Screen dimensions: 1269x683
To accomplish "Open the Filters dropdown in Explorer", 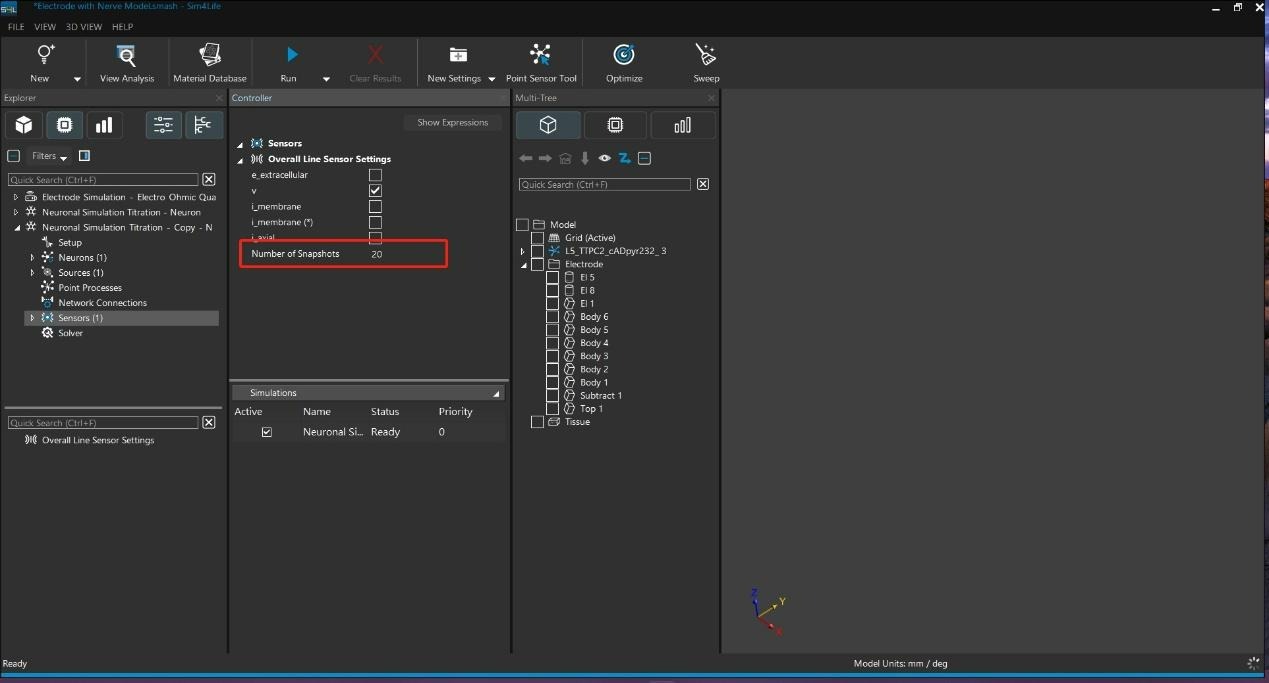I will pyautogui.click(x=49, y=156).
